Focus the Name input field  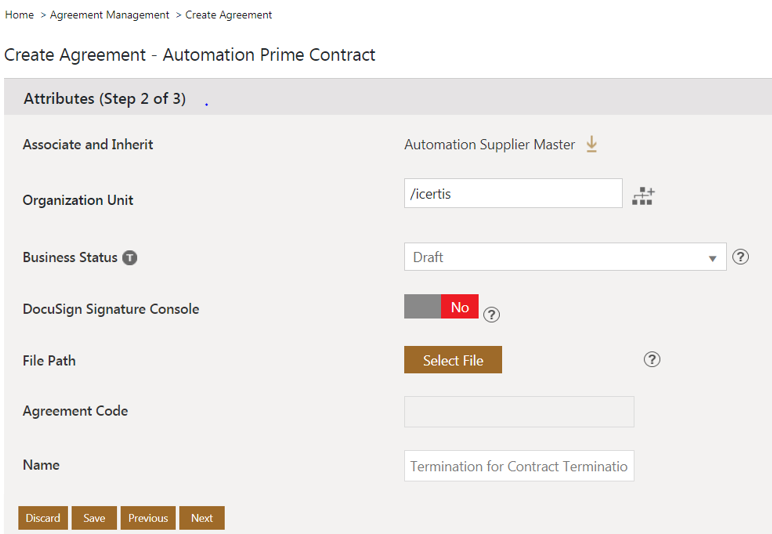click(x=518, y=466)
